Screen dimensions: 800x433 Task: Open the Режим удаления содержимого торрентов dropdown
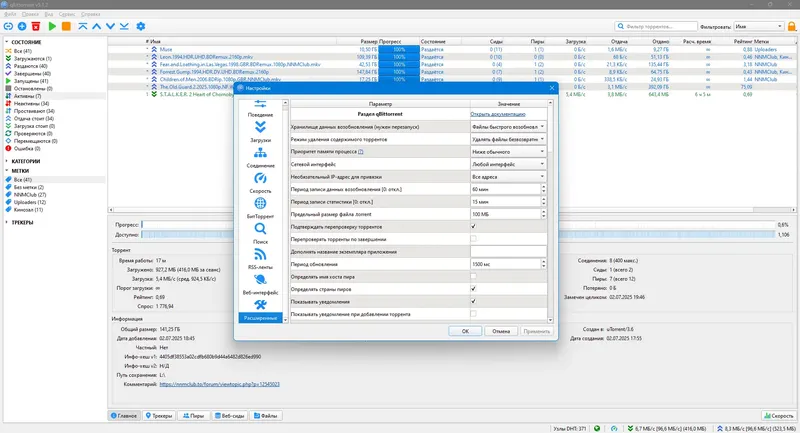(509, 140)
